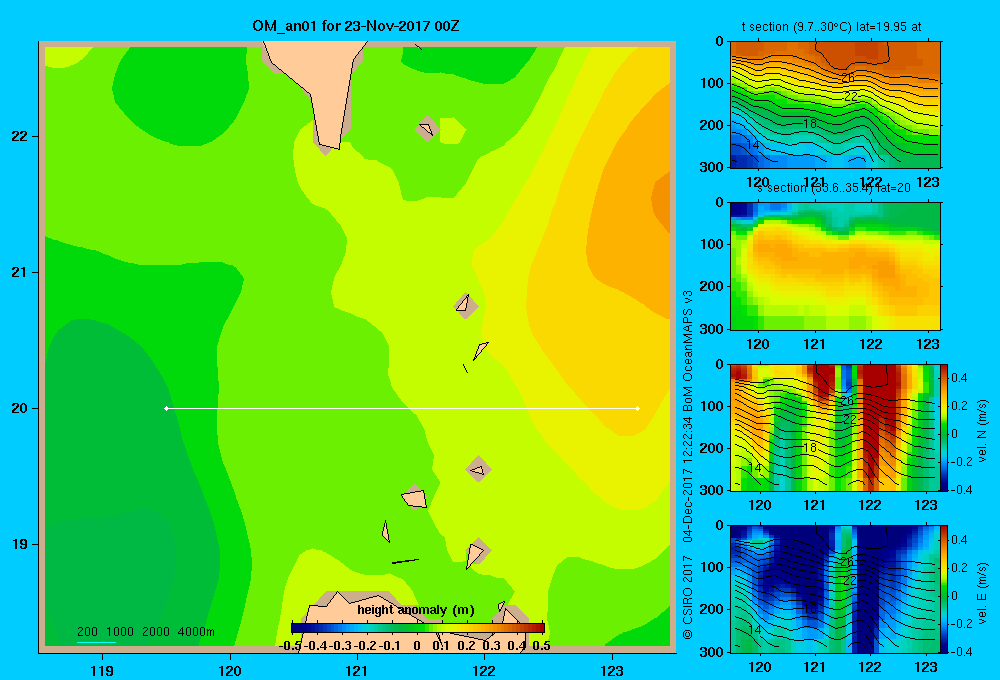Open the northward velocity section plot

(835, 427)
